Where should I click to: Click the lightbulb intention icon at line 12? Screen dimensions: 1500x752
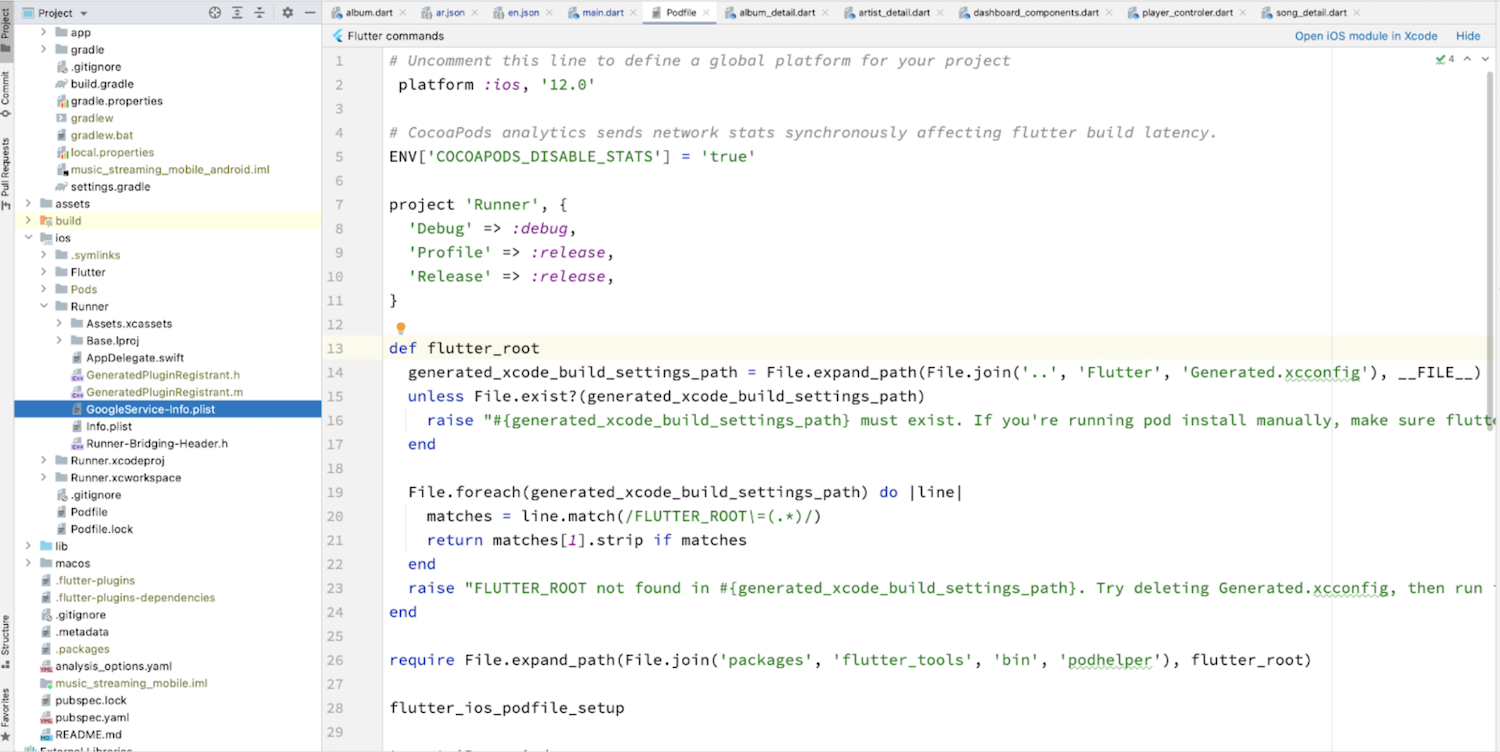(400, 328)
